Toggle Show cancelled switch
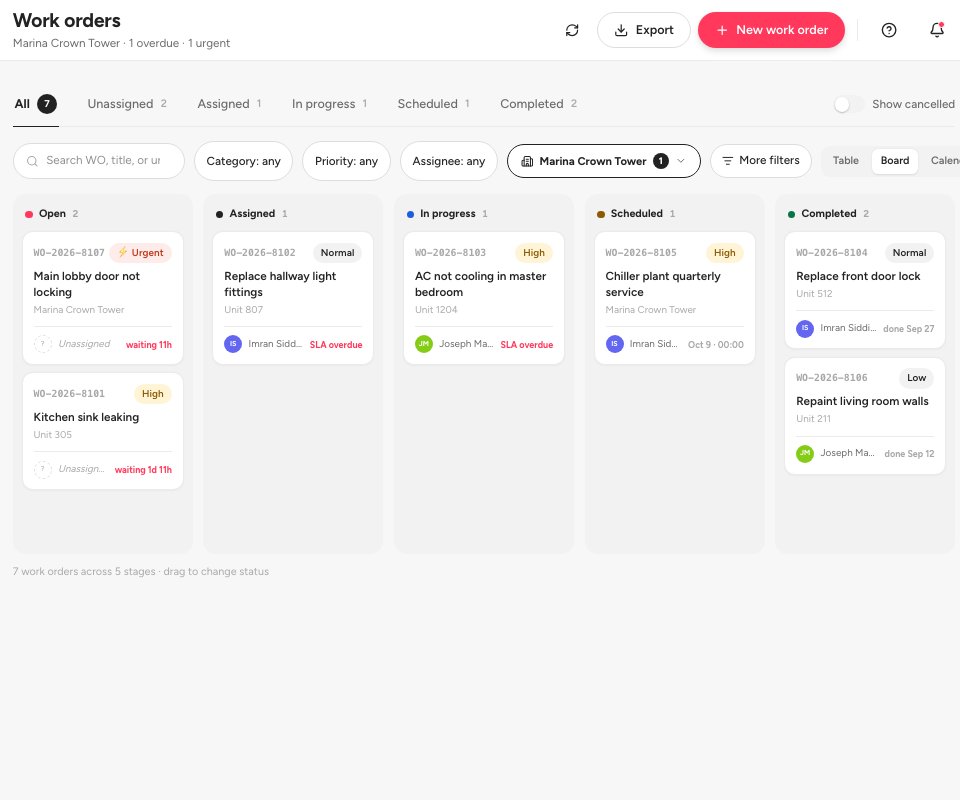Image resolution: width=960 pixels, height=800 pixels. click(849, 104)
